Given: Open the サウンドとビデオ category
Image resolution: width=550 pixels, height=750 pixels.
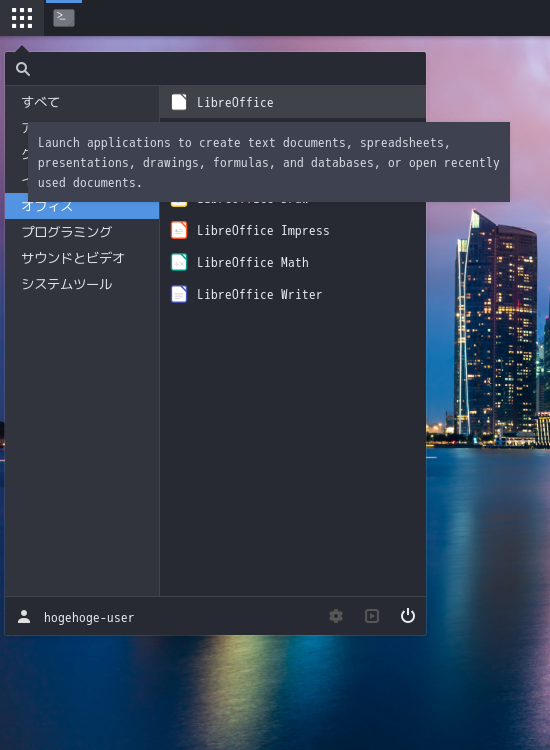Looking at the screenshot, I should 82,258.
